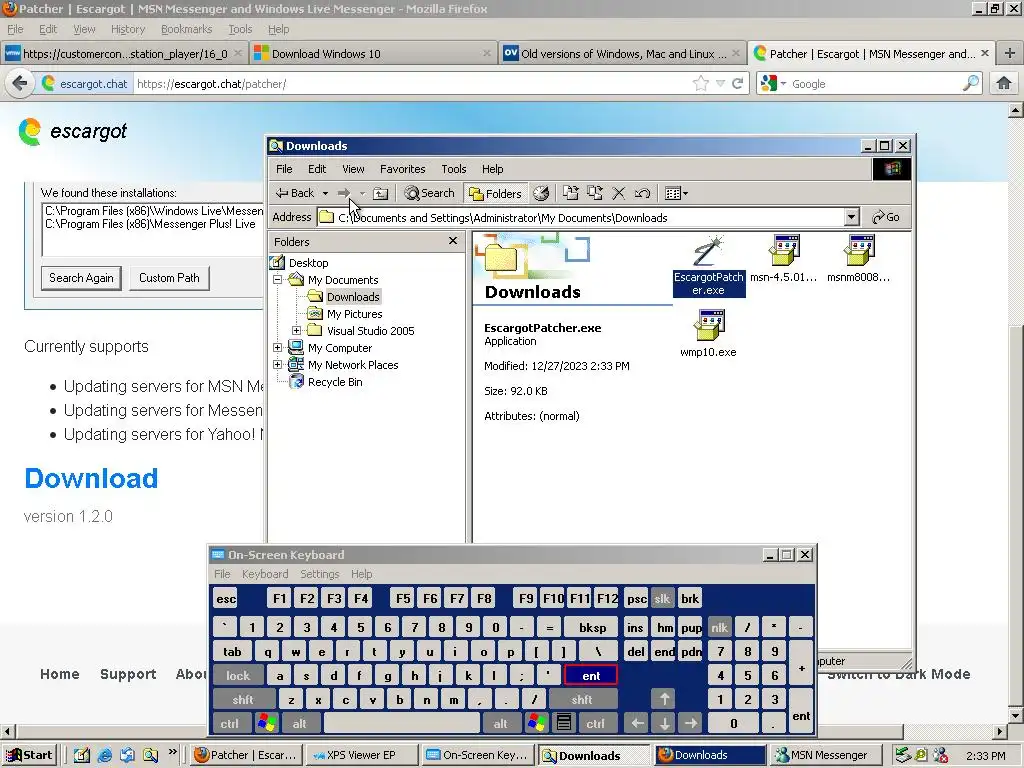Click the Internet Explorer quick launch icon
Viewport: 1024px width, 768px height.
coord(104,756)
